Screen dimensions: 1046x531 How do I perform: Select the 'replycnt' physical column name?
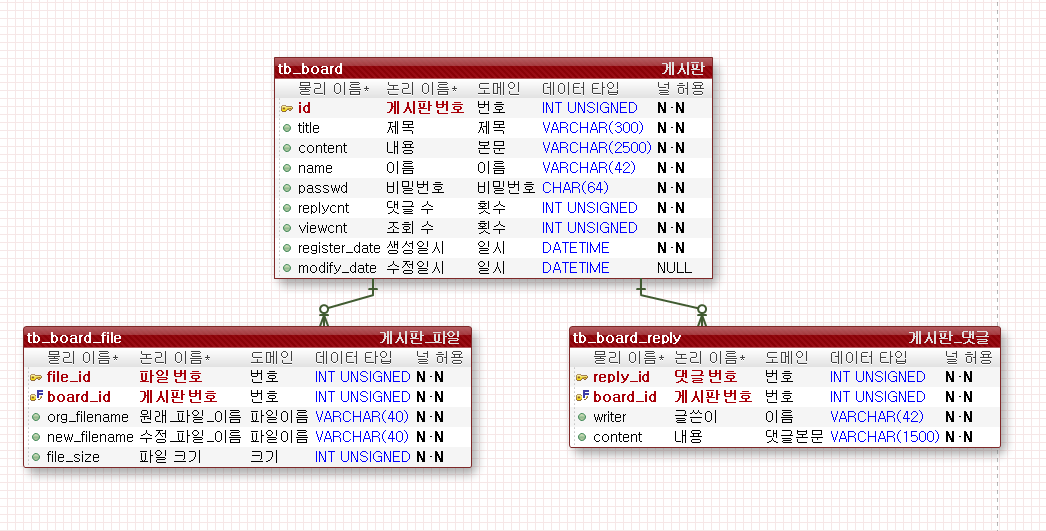point(324,208)
